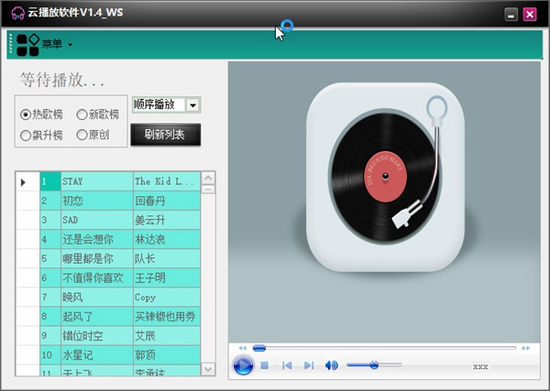Click artist cell 队长
Image resolution: width=550 pixels, height=391 pixels.
tap(167, 258)
